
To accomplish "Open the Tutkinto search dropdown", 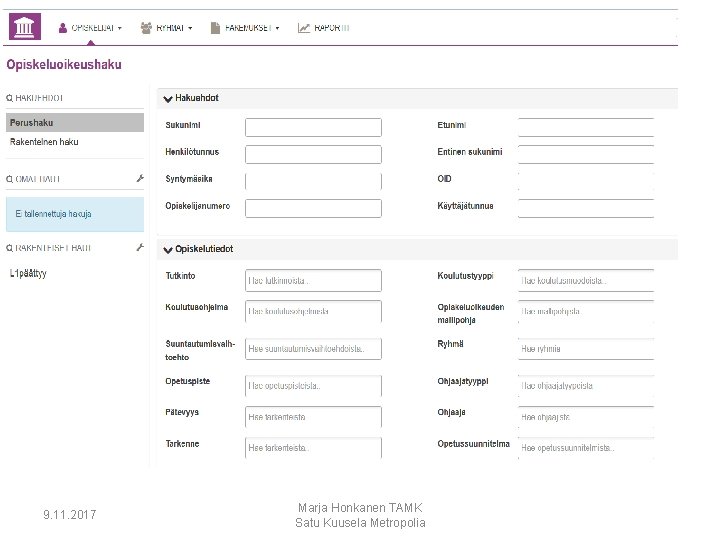I will tap(313, 281).
